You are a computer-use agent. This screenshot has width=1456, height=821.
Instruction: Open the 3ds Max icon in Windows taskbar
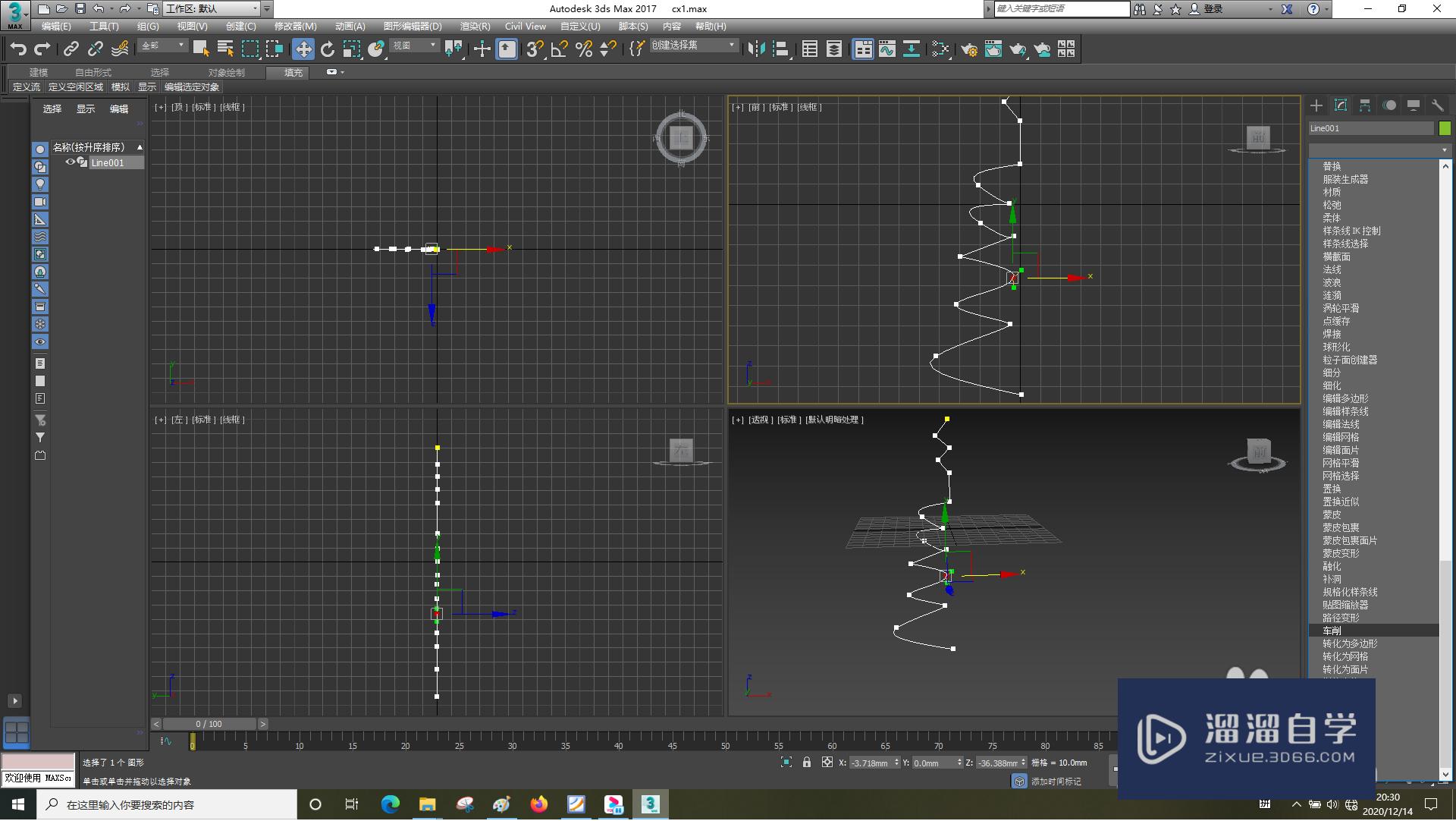click(x=650, y=804)
